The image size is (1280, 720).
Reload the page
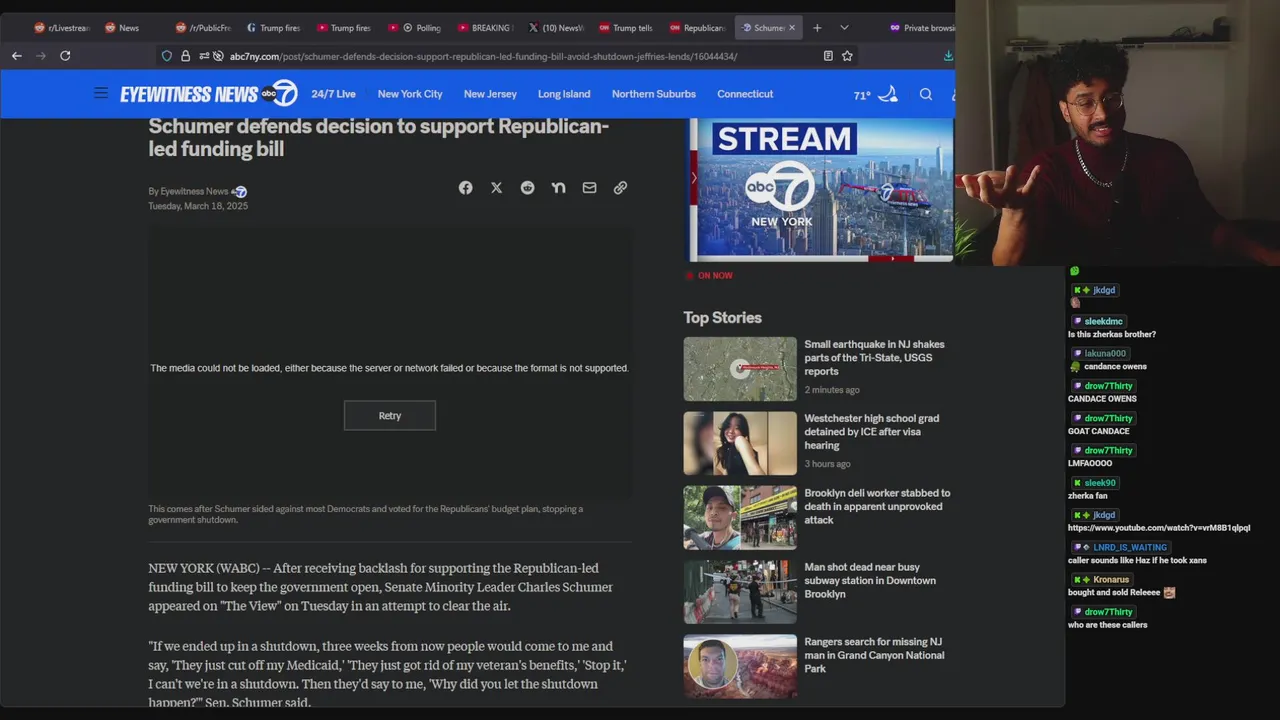coord(65,56)
